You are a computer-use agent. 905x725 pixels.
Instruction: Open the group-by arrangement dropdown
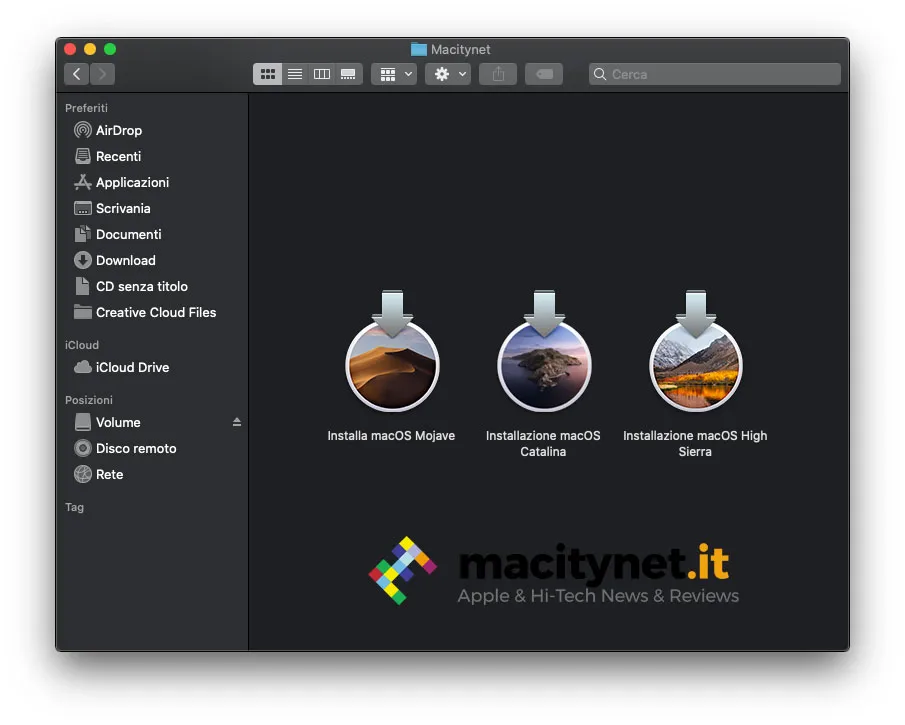coord(394,74)
